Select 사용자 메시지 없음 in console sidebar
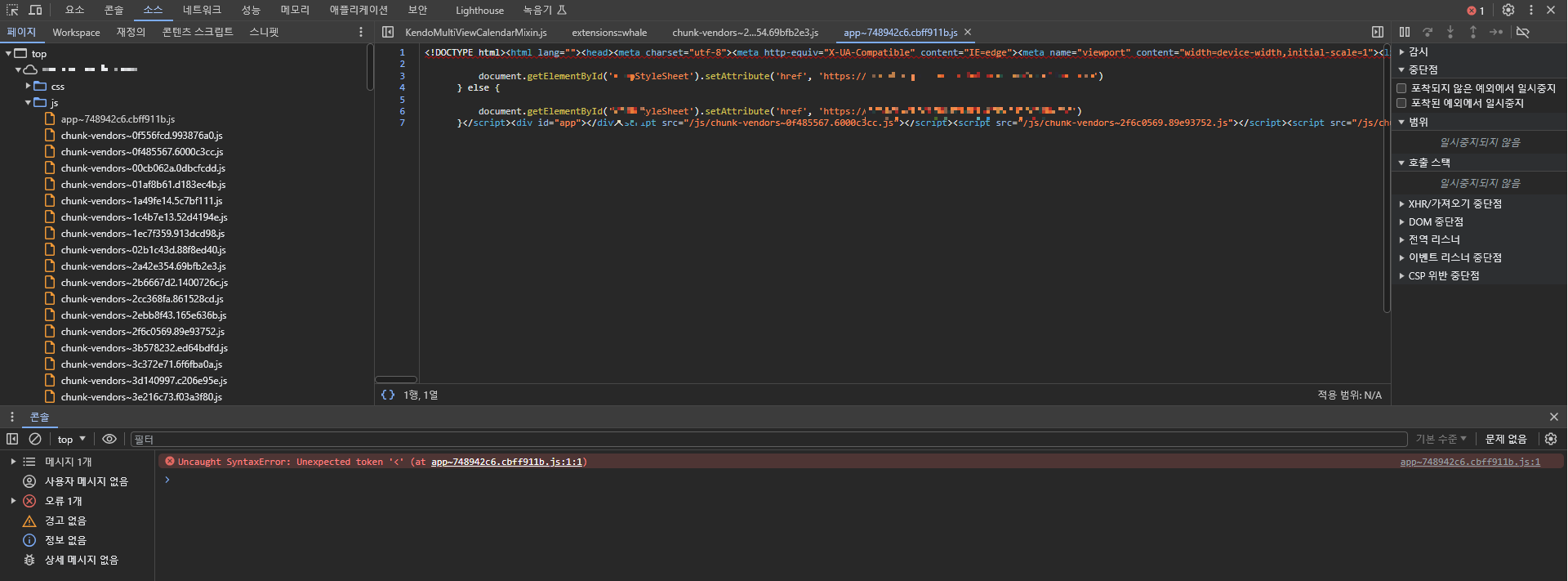Screen dimensions: 1568x581 coord(87,481)
